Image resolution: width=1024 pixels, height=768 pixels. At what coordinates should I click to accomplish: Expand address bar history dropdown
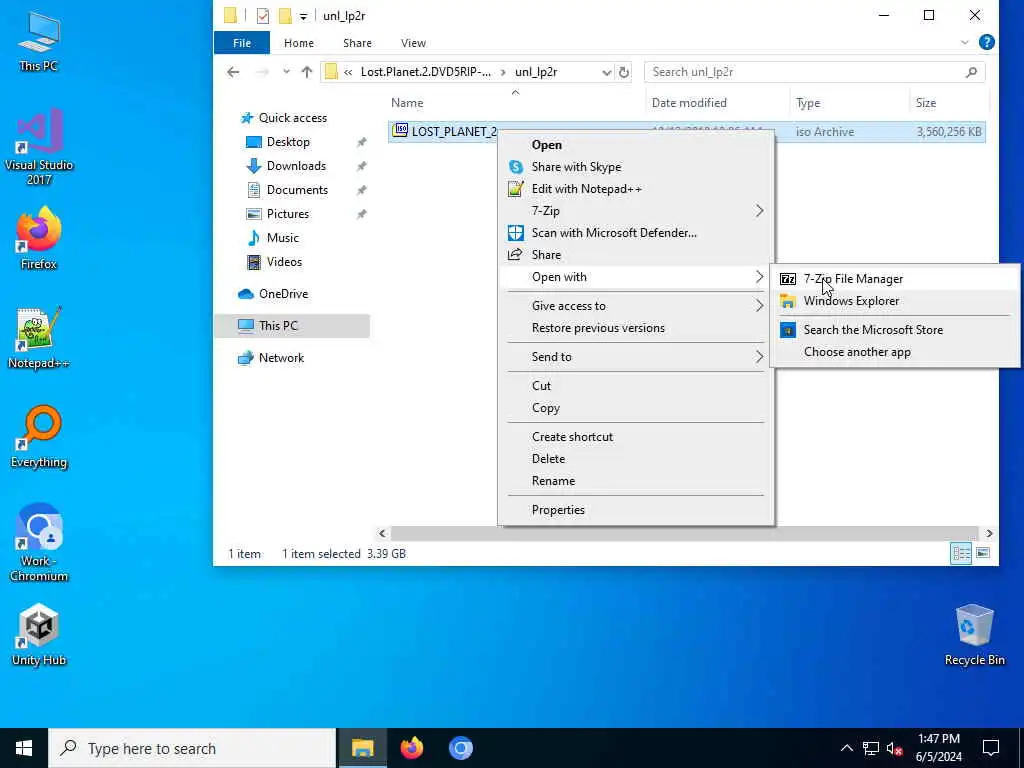pos(607,72)
